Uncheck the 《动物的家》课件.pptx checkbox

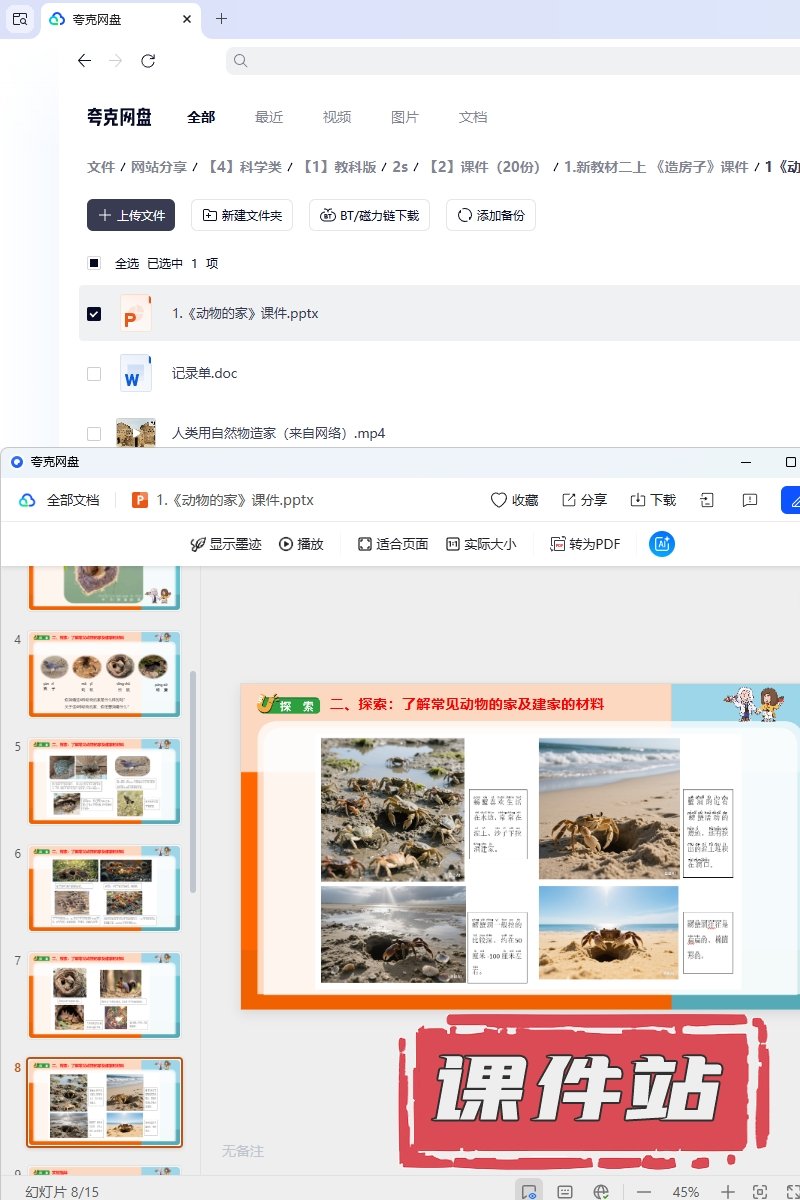pos(94,314)
